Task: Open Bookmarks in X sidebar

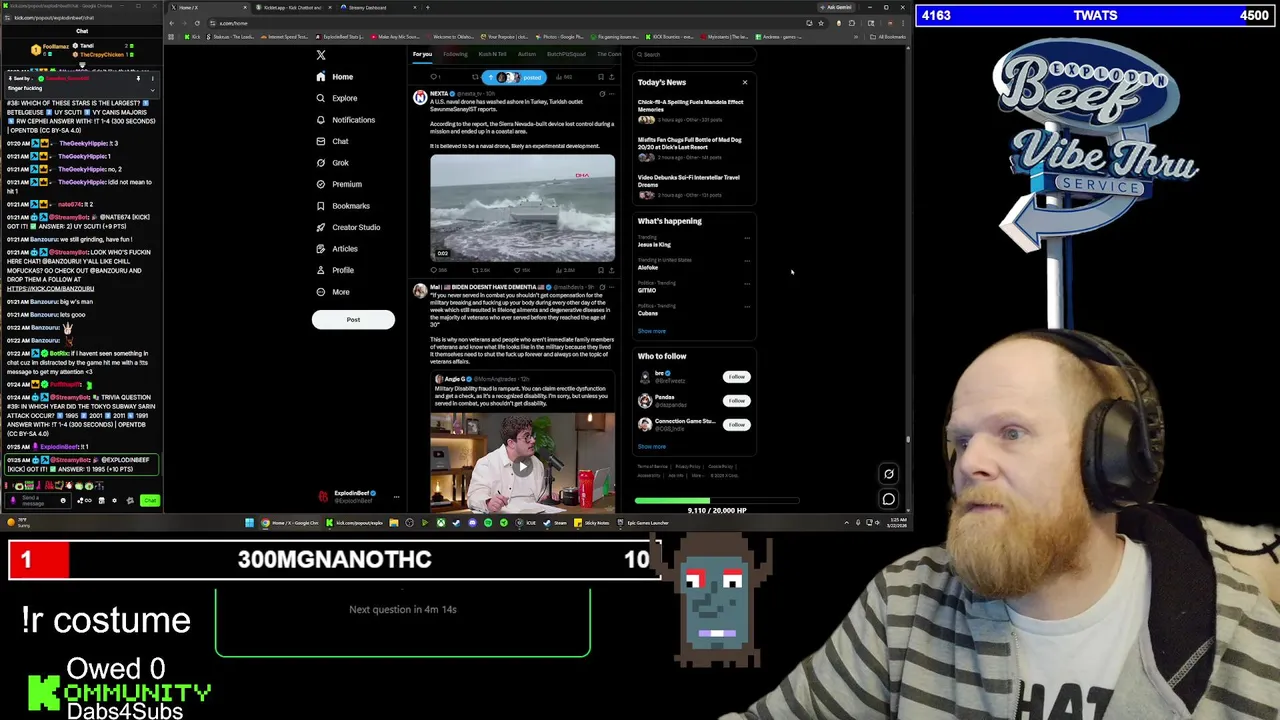Action: coord(342,206)
